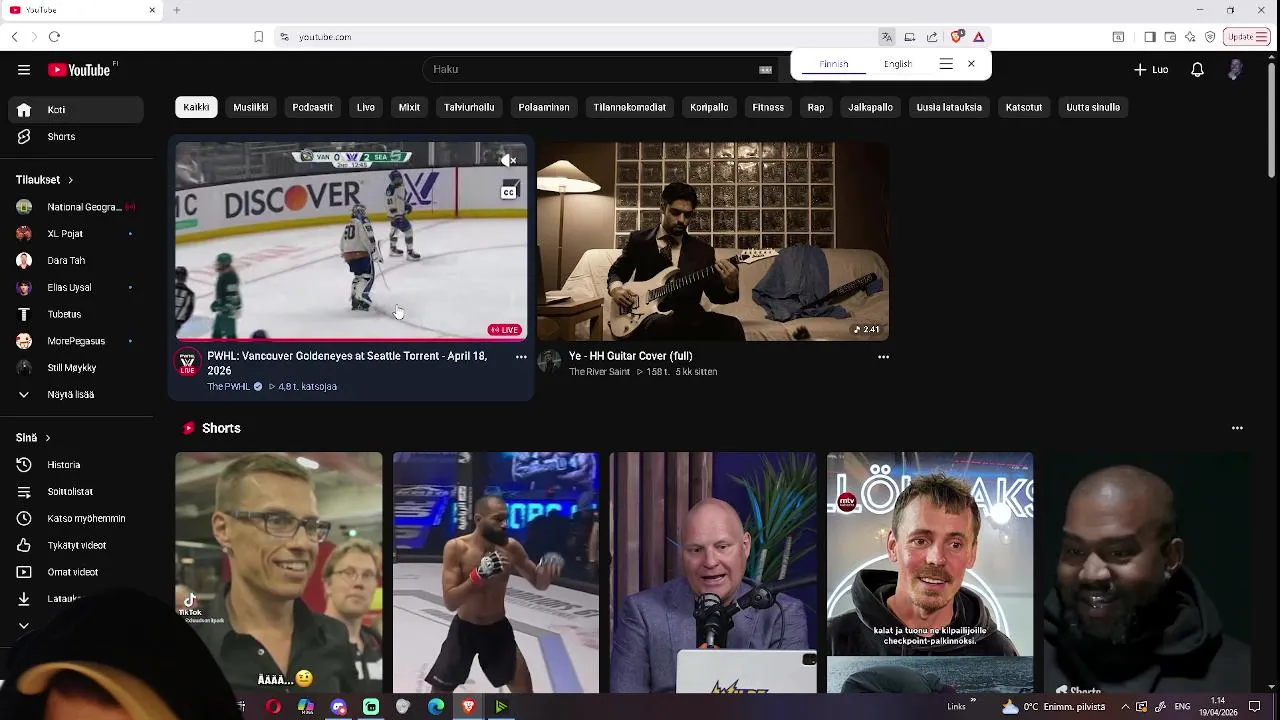Viewport: 1280px width, 720px height.
Task: Click The PWHL channel avatar
Action: (x=188, y=362)
